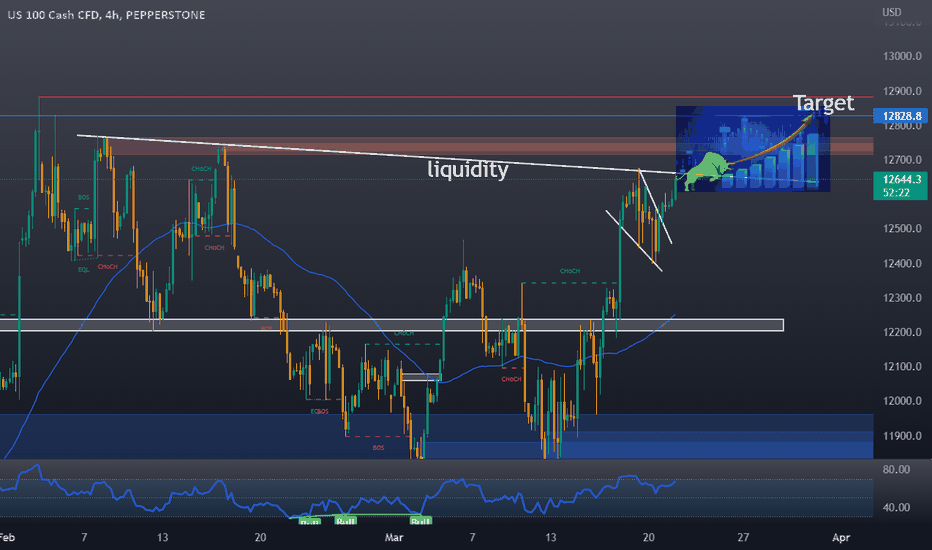Image resolution: width=932 pixels, height=550 pixels.
Task: Click the ECBOS structure label
Action: 319,411
